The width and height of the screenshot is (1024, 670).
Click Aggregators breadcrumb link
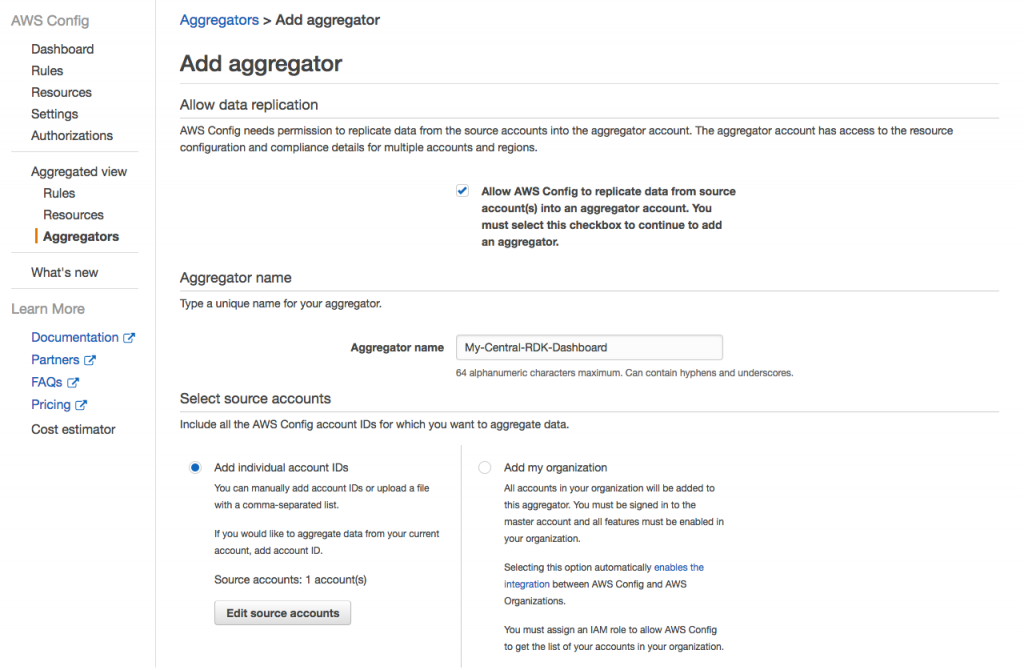point(219,20)
